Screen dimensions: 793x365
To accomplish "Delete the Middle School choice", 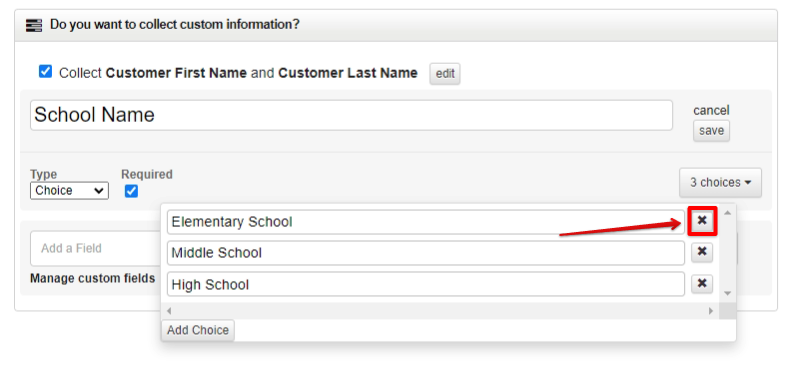I will 702,252.
